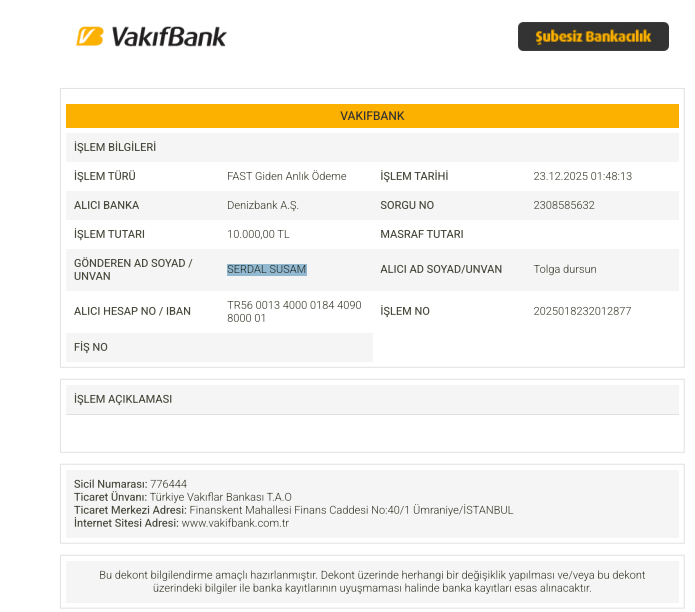695x612 pixels.
Task: Click the İŞLEM AÇIKLAMASI heading
Action: (x=123, y=399)
